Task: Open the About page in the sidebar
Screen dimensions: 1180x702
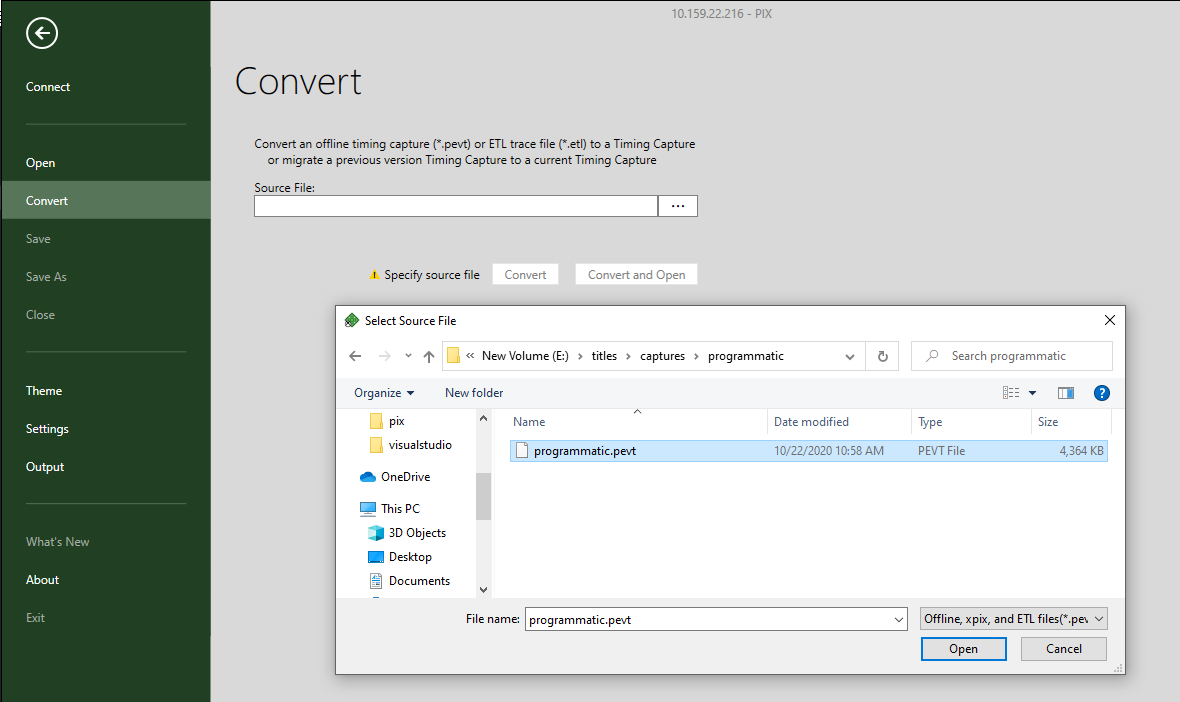Action: [x=42, y=579]
